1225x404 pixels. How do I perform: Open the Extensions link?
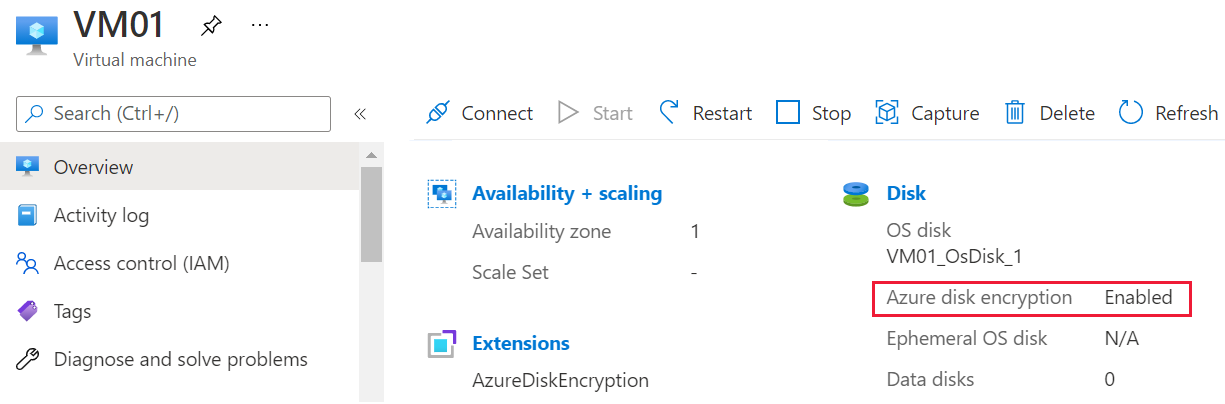[x=520, y=343]
